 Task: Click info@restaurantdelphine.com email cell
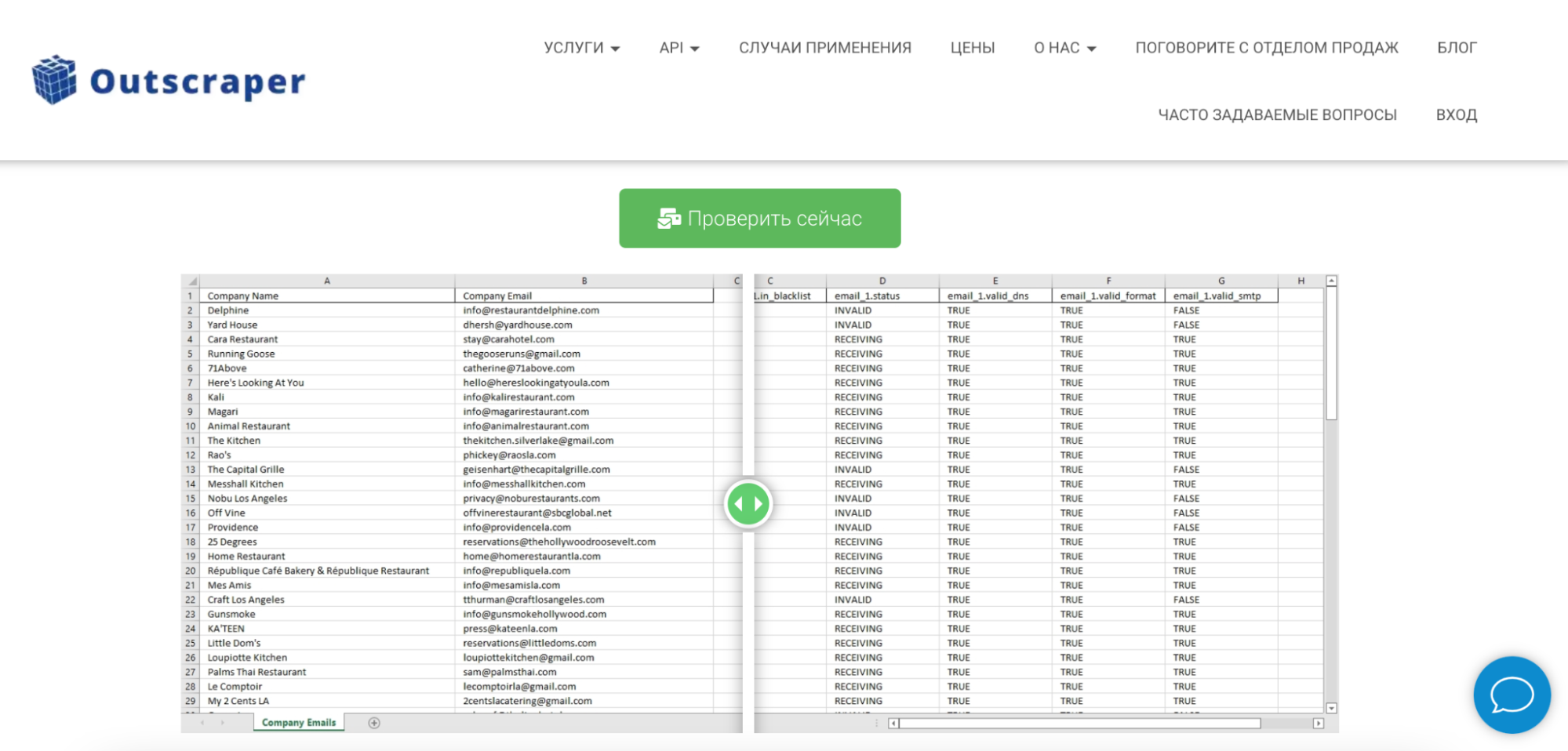coord(584,310)
